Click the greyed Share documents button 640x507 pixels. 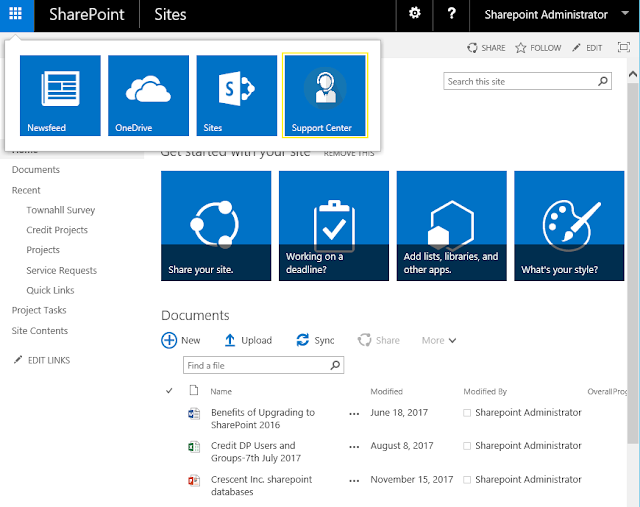pos(379,340)
